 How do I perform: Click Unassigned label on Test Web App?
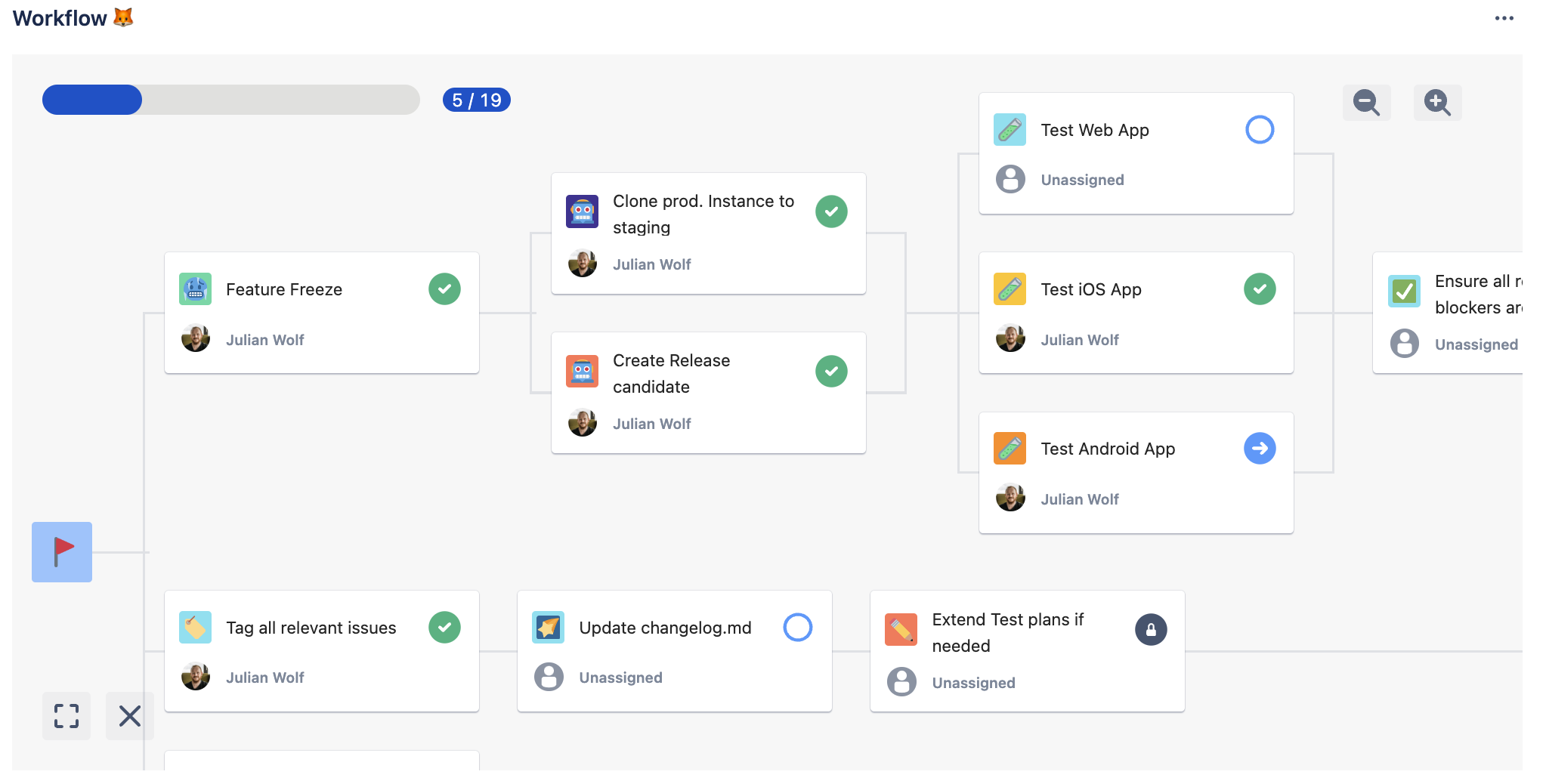point(1082,180)
